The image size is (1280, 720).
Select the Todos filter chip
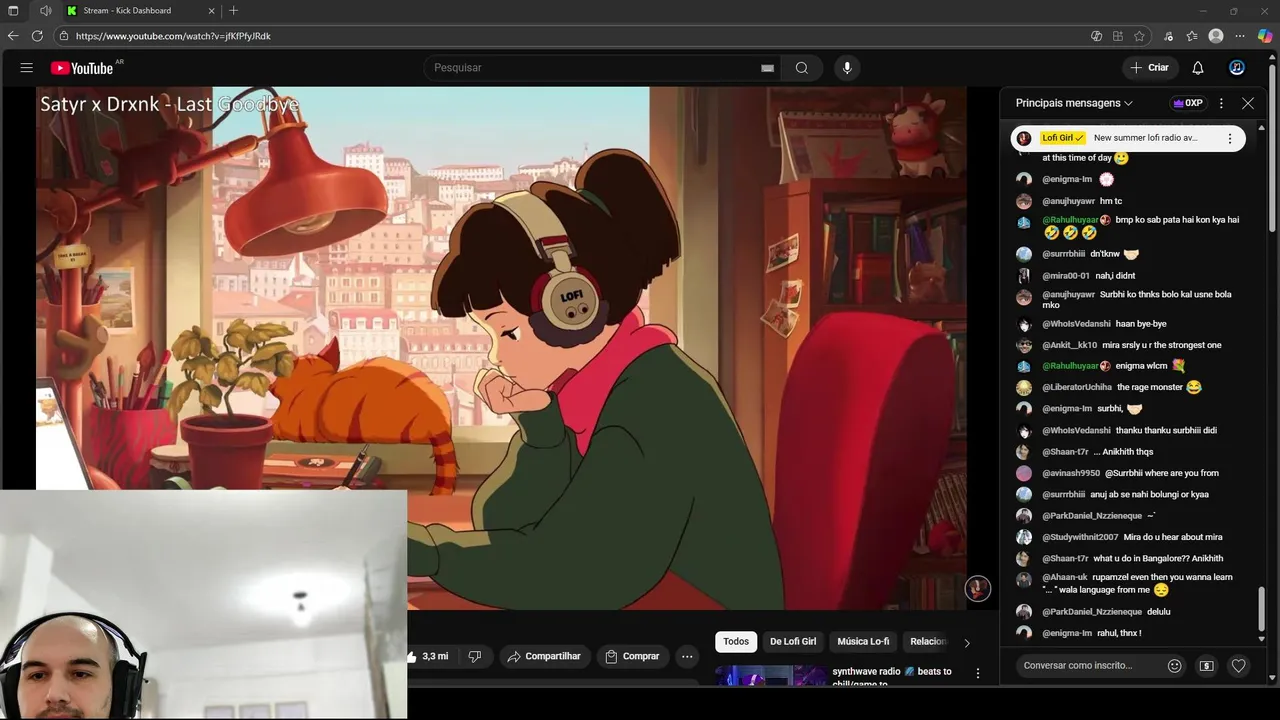point(736,642)
